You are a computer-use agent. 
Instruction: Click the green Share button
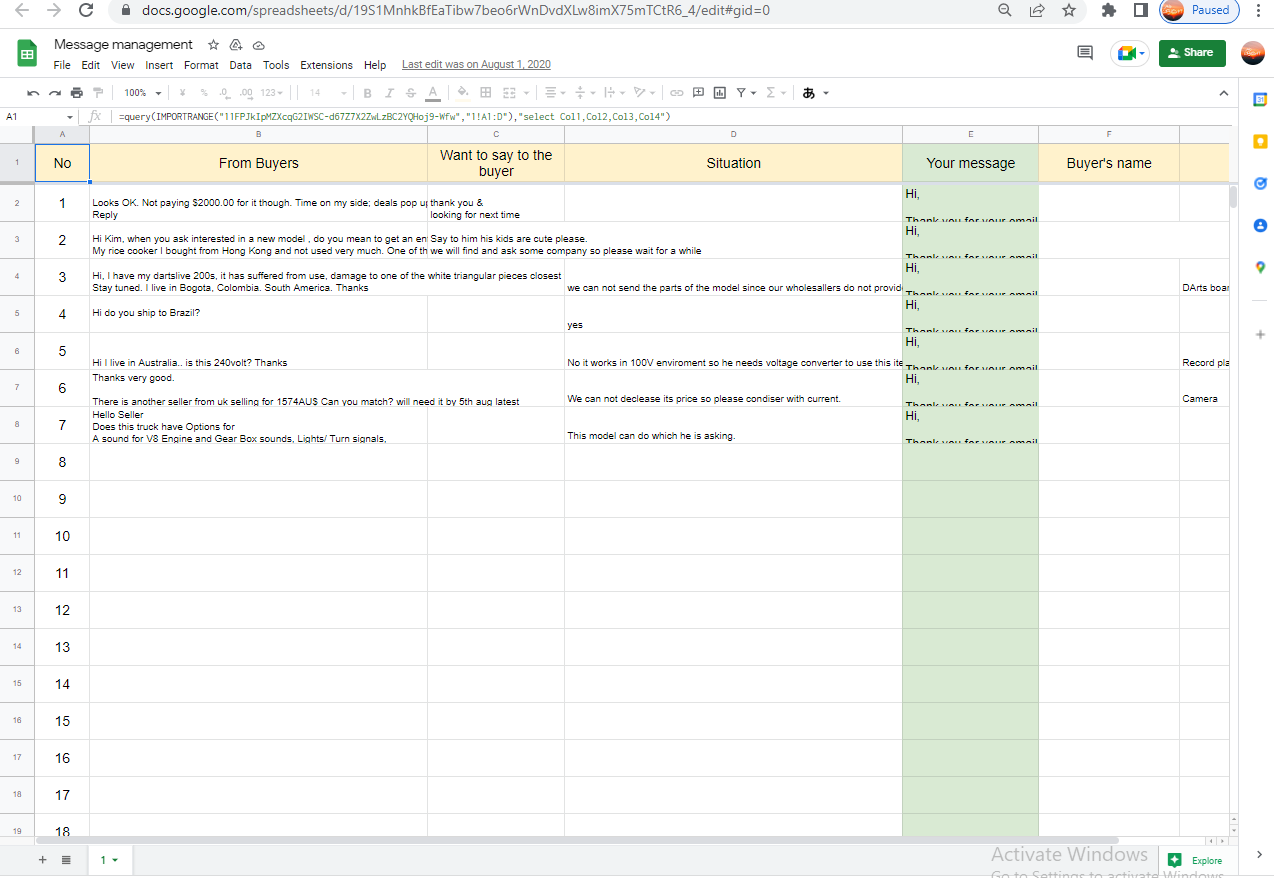[x=1192, y=53]
